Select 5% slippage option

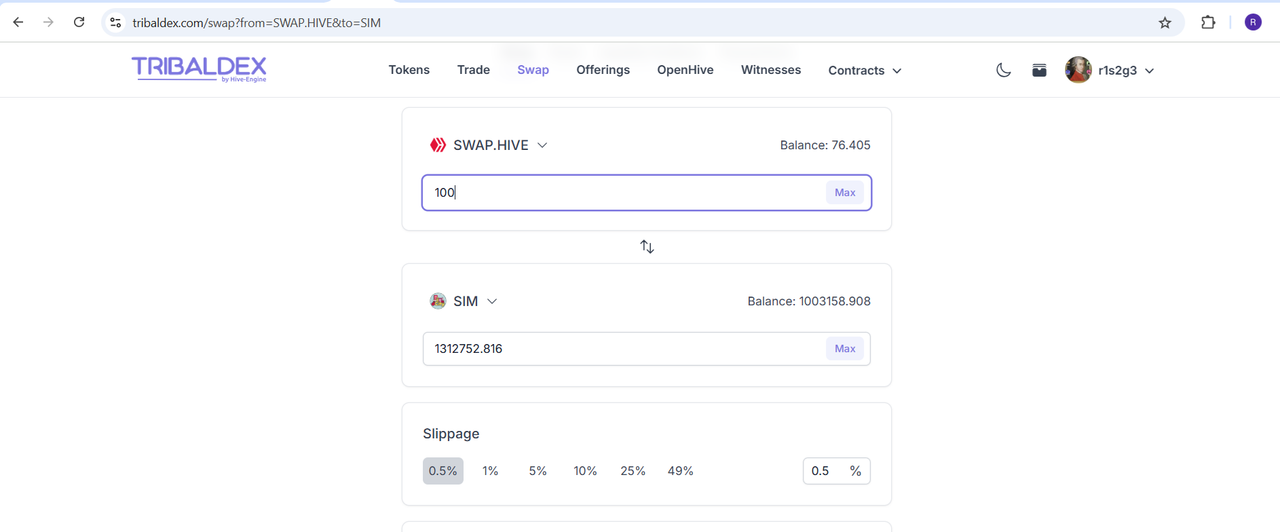coord(538,471)
